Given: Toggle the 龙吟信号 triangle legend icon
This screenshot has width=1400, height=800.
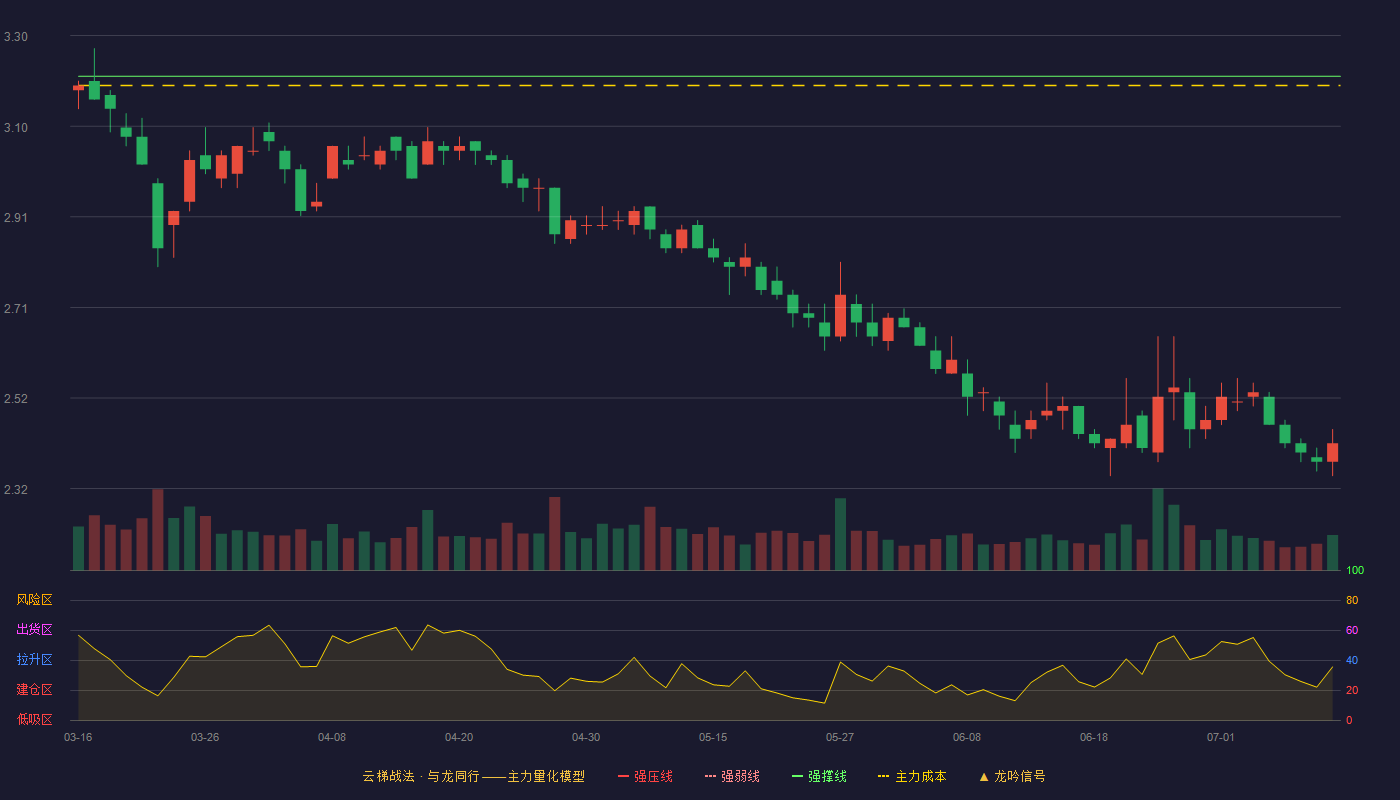Looking at the screenshot, I should 984,776.
